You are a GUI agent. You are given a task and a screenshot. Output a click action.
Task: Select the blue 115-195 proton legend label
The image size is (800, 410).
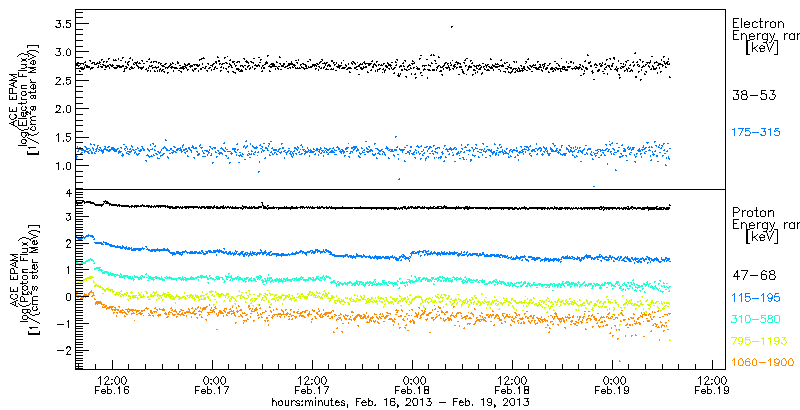pyautogui.click(x=756, y=297)
